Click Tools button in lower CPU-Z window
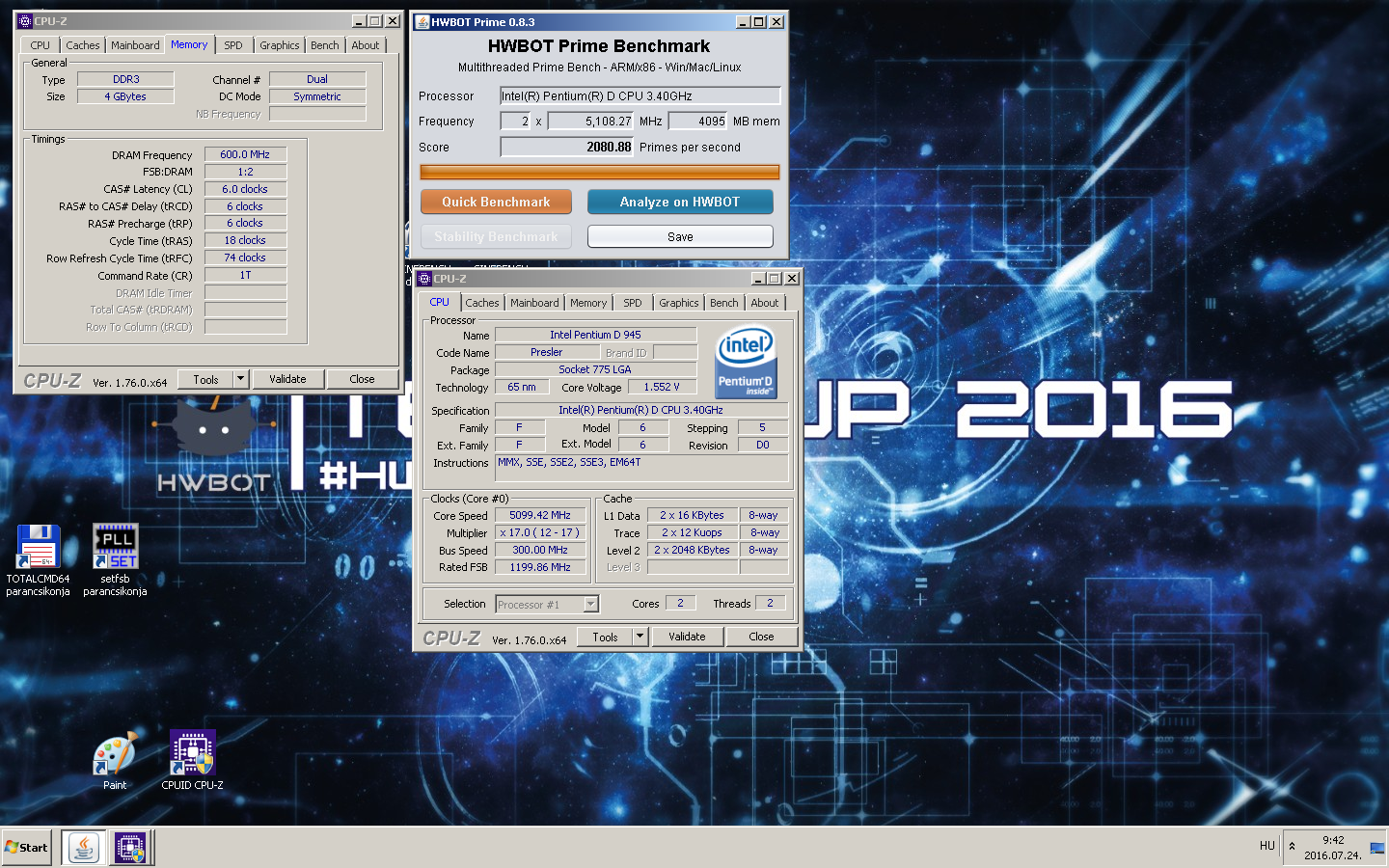1389x868 pixels. [606, 637]
